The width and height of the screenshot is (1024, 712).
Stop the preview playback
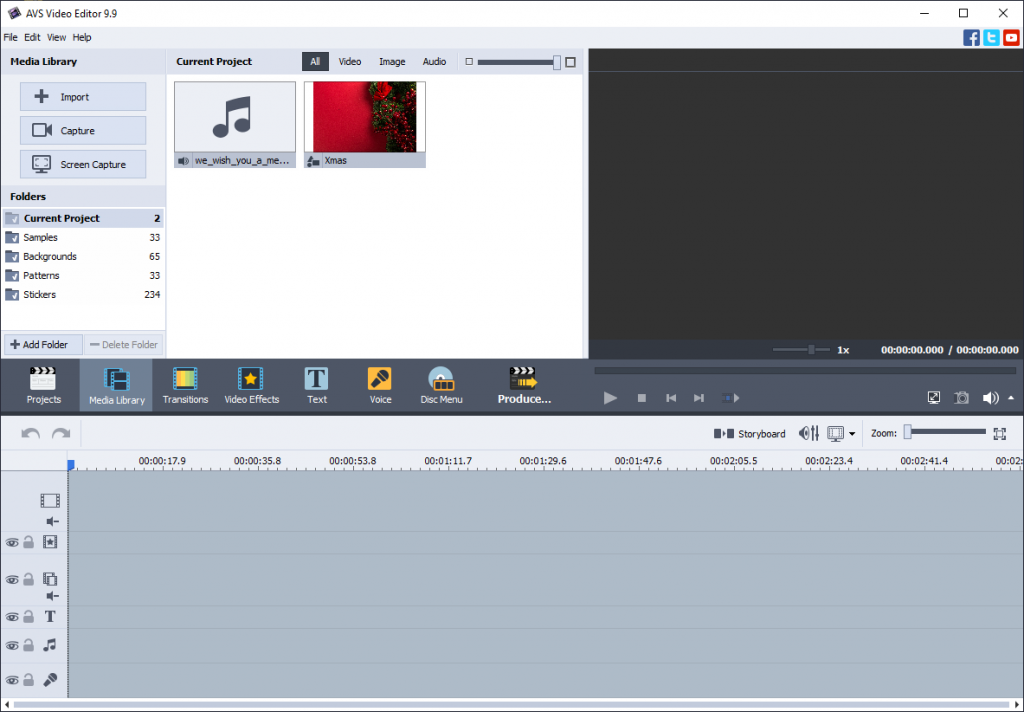coord(641,398)
